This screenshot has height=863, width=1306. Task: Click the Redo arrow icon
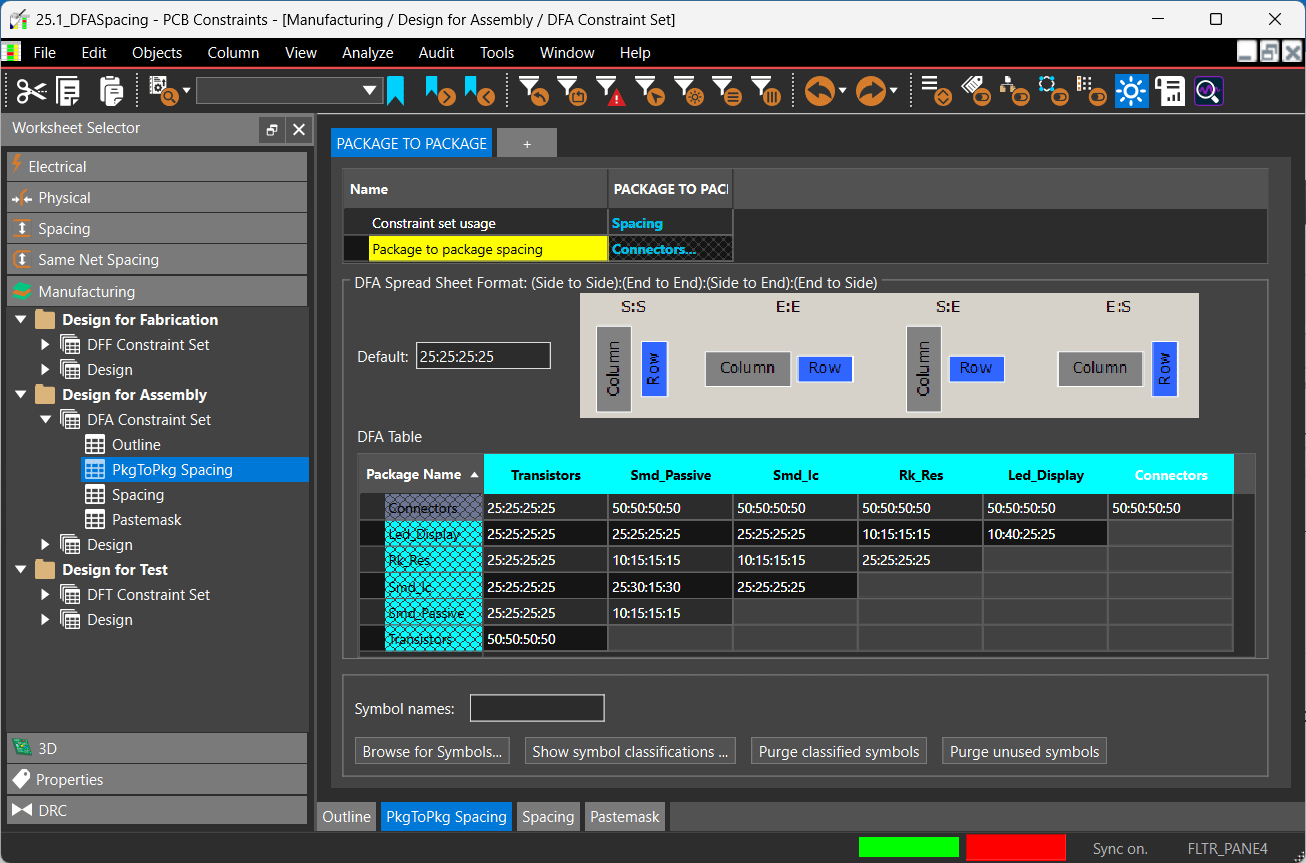[871, 92]
